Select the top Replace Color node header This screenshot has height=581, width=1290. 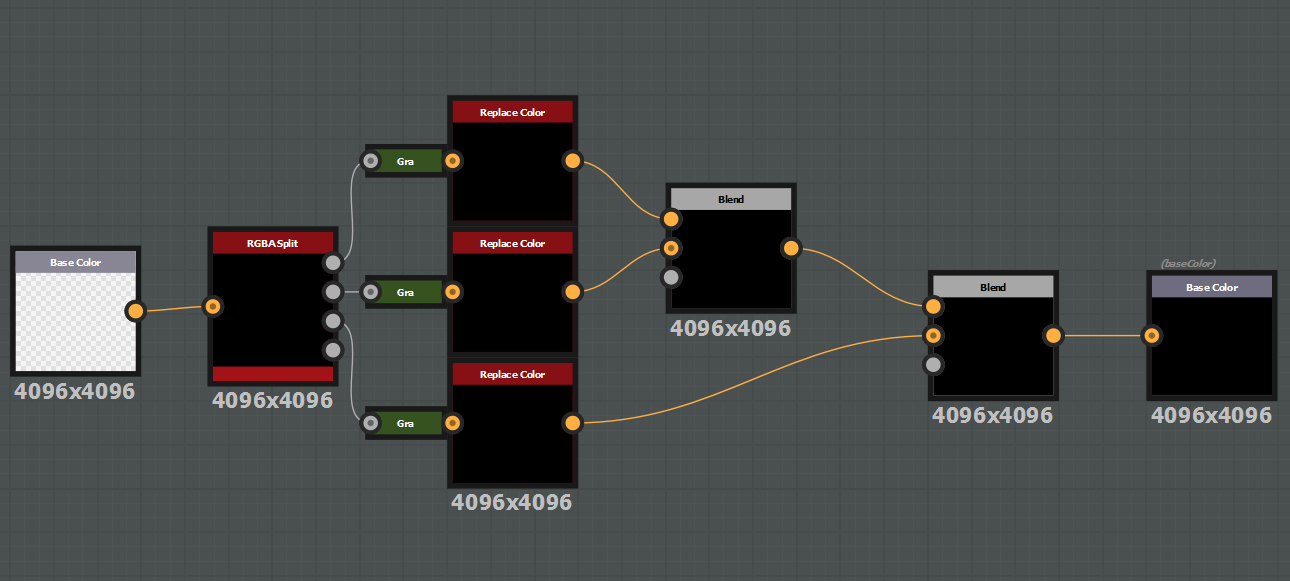coord(512,112)
